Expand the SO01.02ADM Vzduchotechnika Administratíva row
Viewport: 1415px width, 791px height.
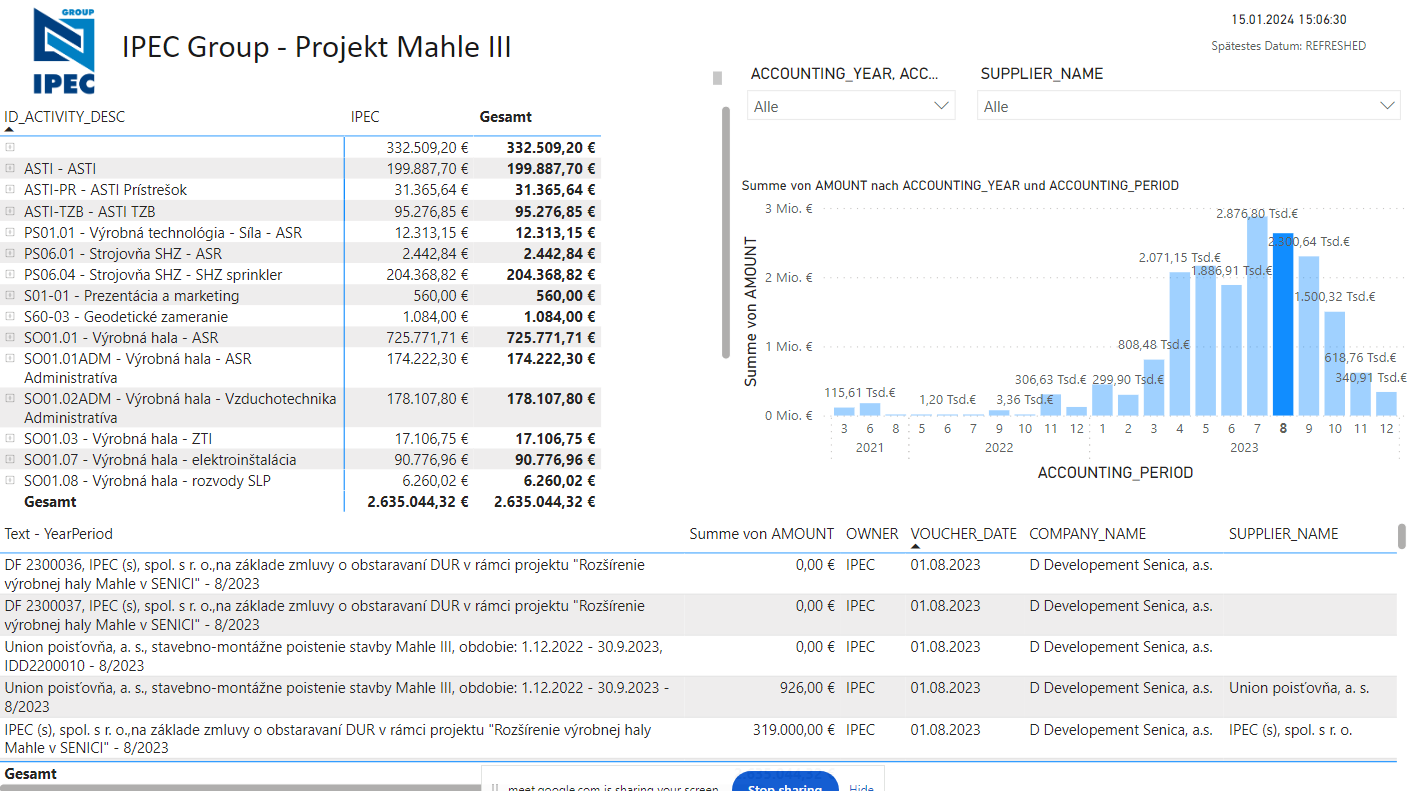click(10, 398)
